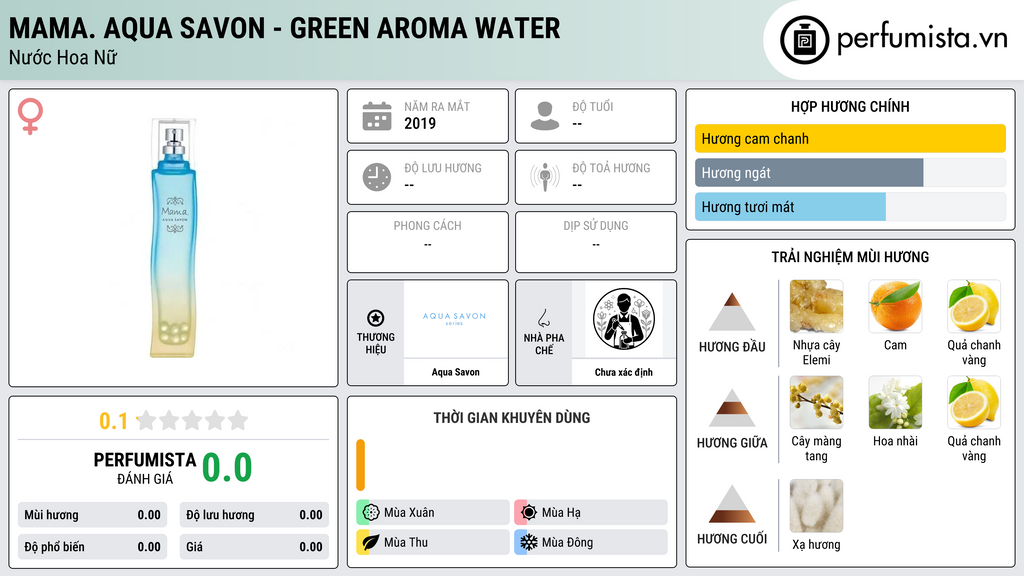The image size is (1024, 576).
Task: Click the Xạ hương musk note image
Action: [x=816, y=506]
